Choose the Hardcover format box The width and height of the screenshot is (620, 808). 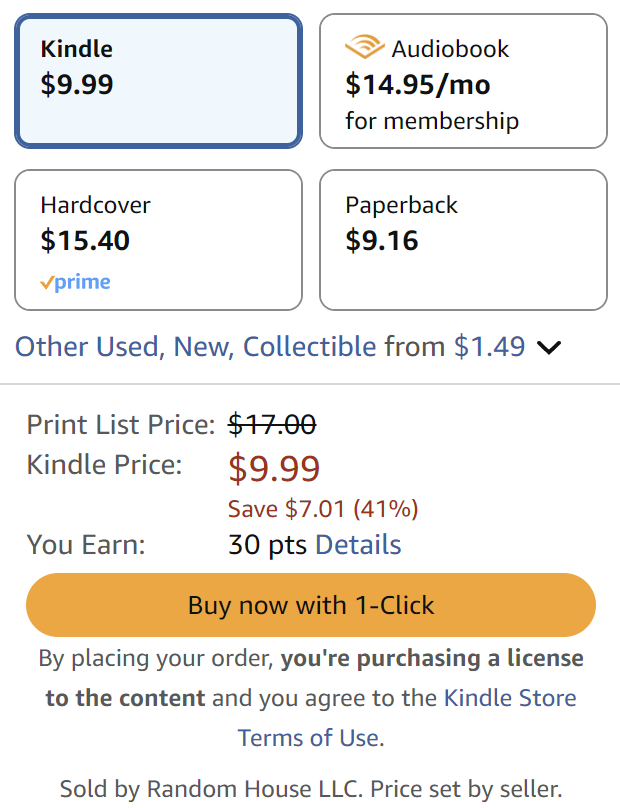pyautogui.click(x=158, y=240)
